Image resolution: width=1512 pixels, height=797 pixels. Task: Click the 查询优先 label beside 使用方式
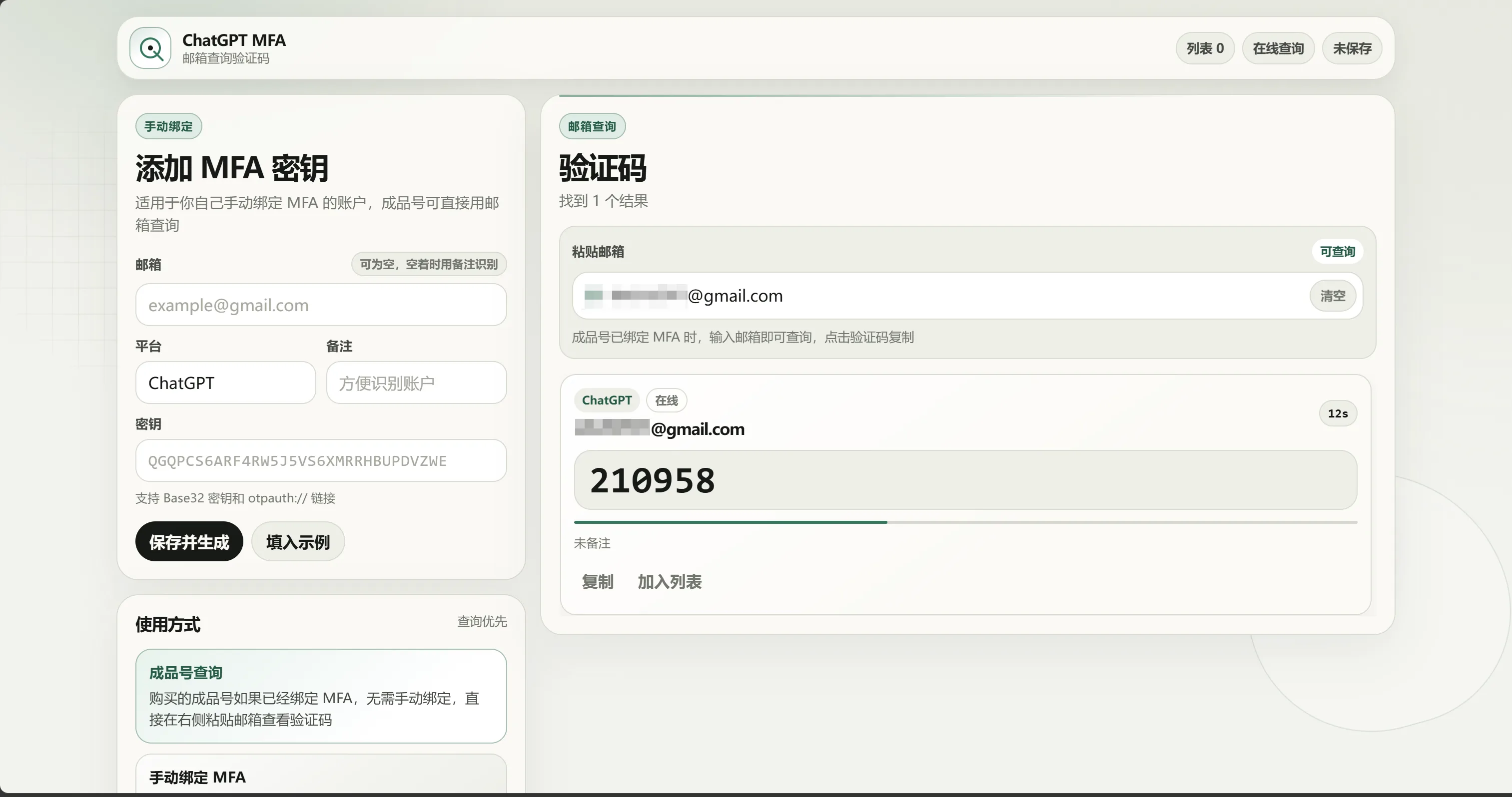[x=482, y=622]
